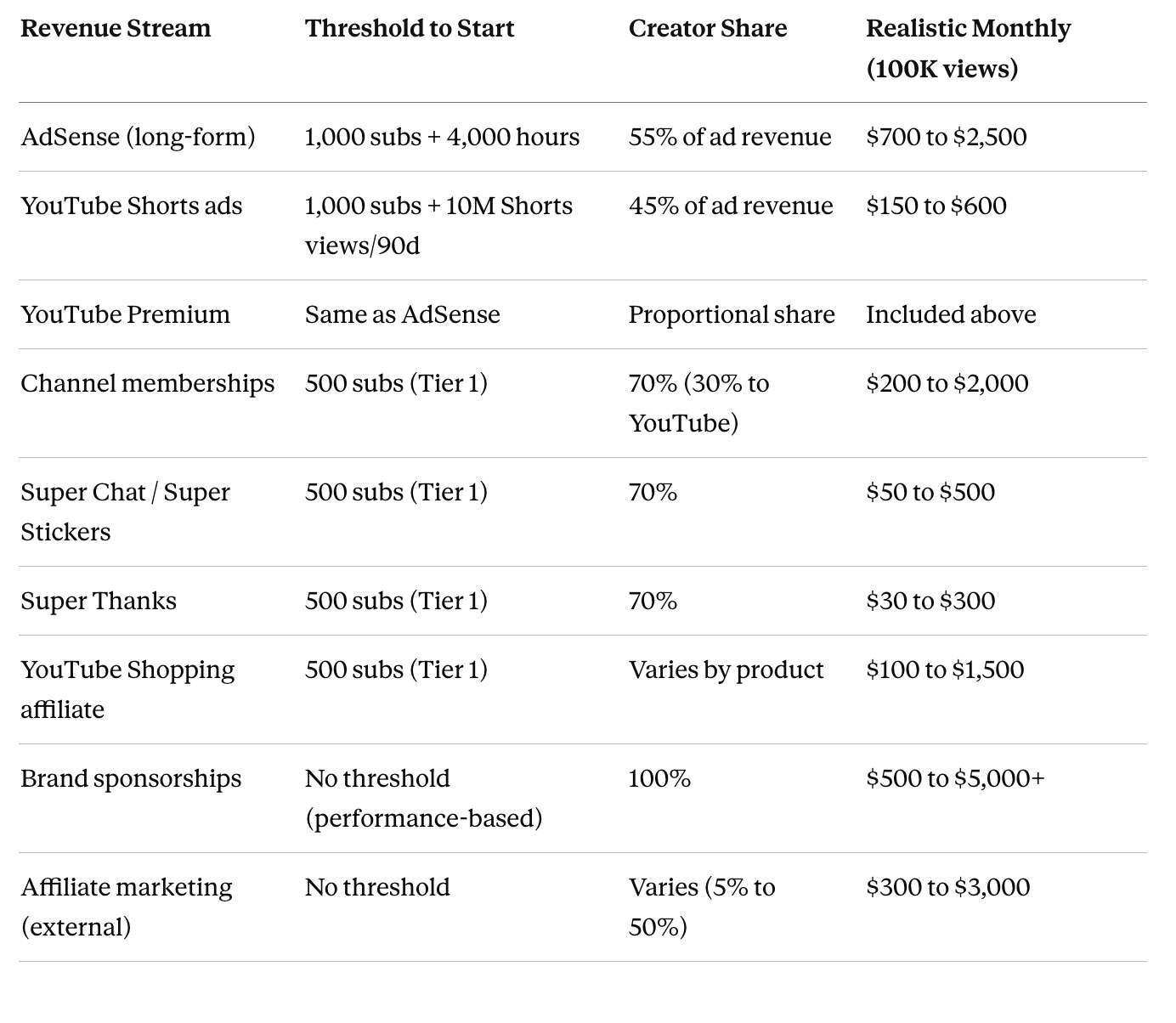Screen dimensions: 1176x1023
Task: Click the Super Thanks row label
Action: click(x=99, y=601)
